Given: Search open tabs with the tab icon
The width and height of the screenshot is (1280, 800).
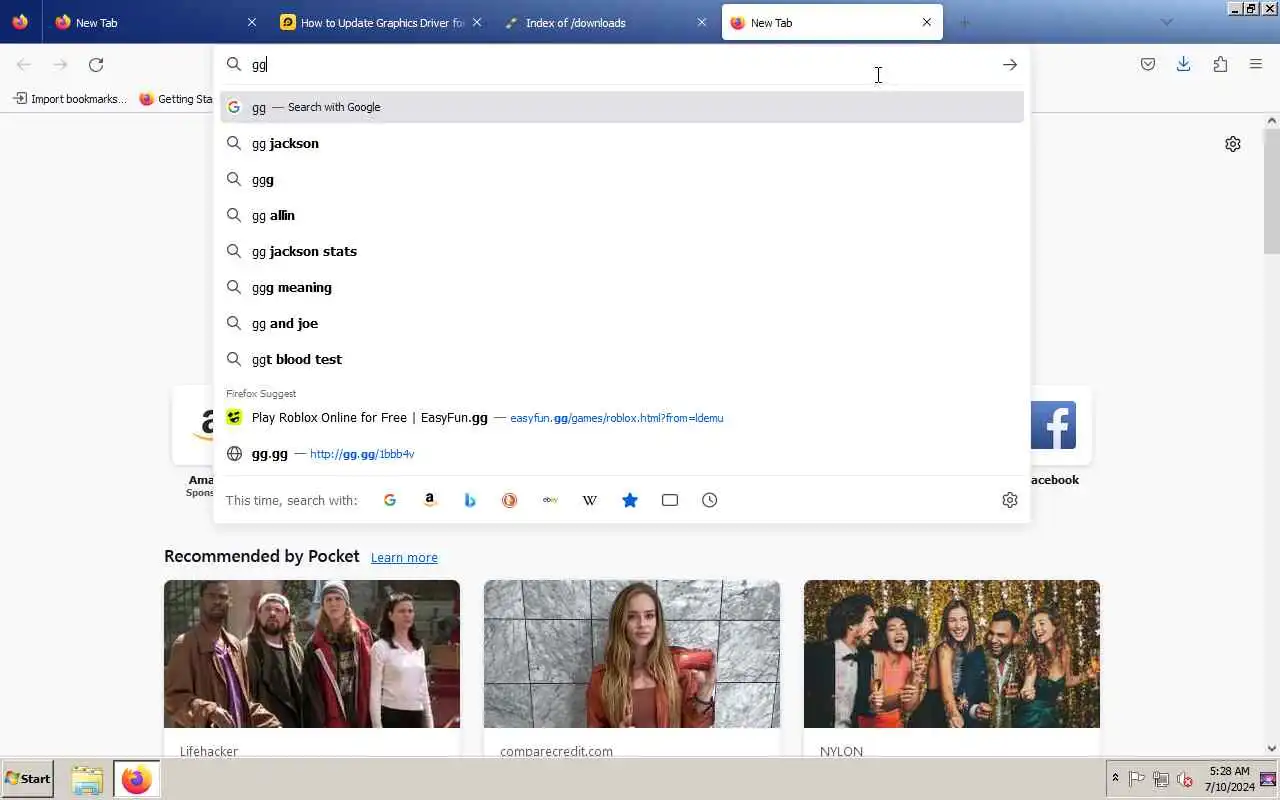Looking at the screenshot, I should coord(670,500).
